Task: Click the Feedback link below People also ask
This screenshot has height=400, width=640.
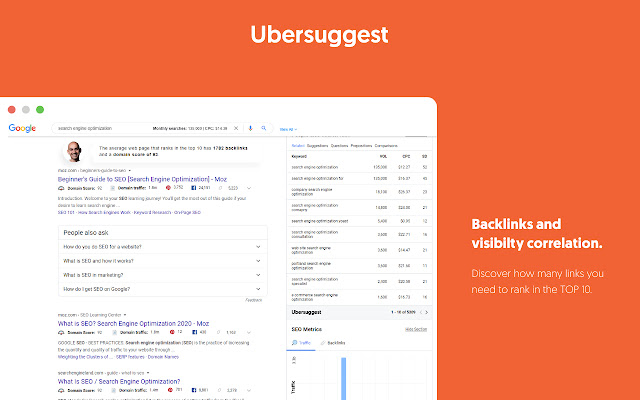Action: click(253, 300)
